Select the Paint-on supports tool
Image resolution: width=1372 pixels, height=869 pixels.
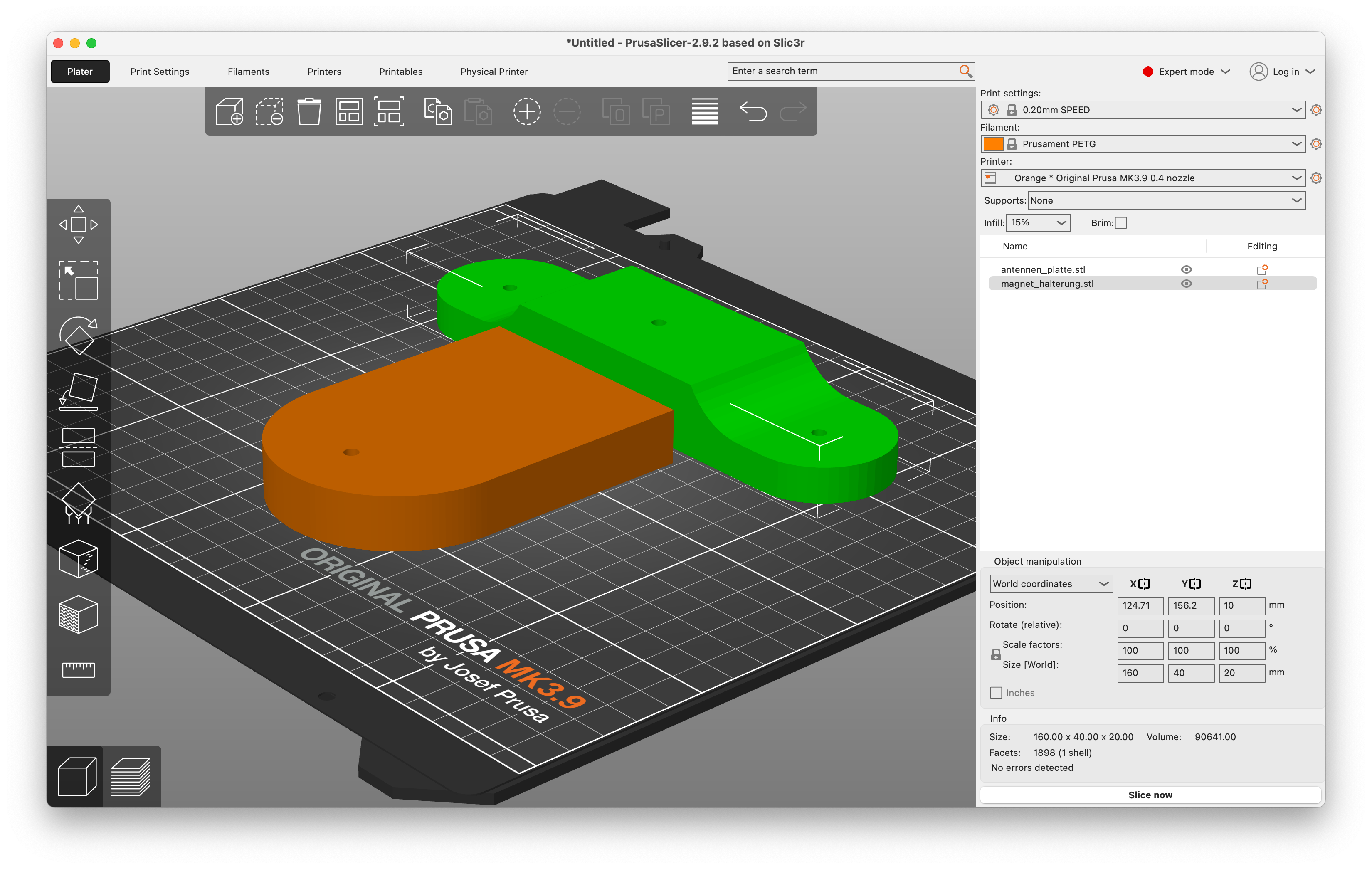(79, 503)
